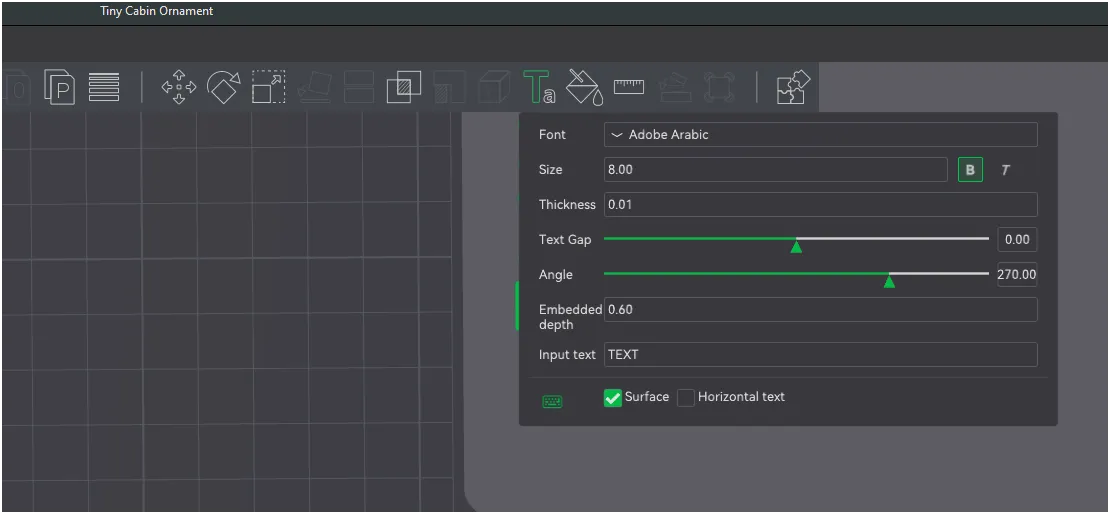The image size is (1110, 514).
Task: Open the puzzle-piece Assembly View icon
Action: (793, 87)
